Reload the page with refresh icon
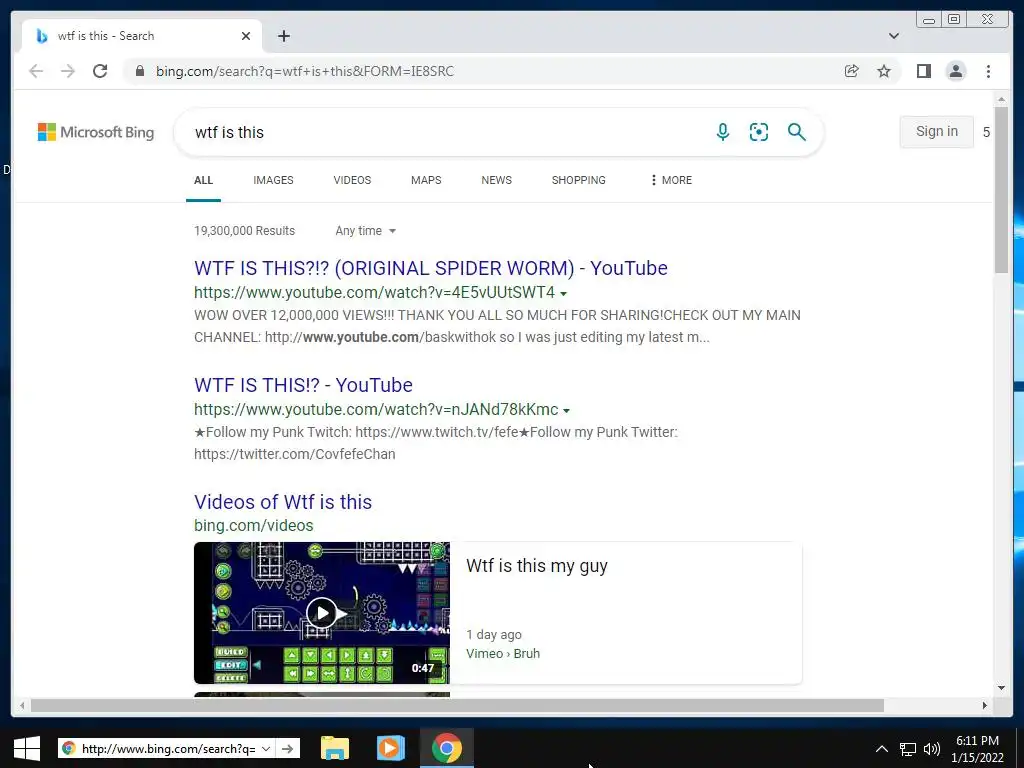 [100, 71]
